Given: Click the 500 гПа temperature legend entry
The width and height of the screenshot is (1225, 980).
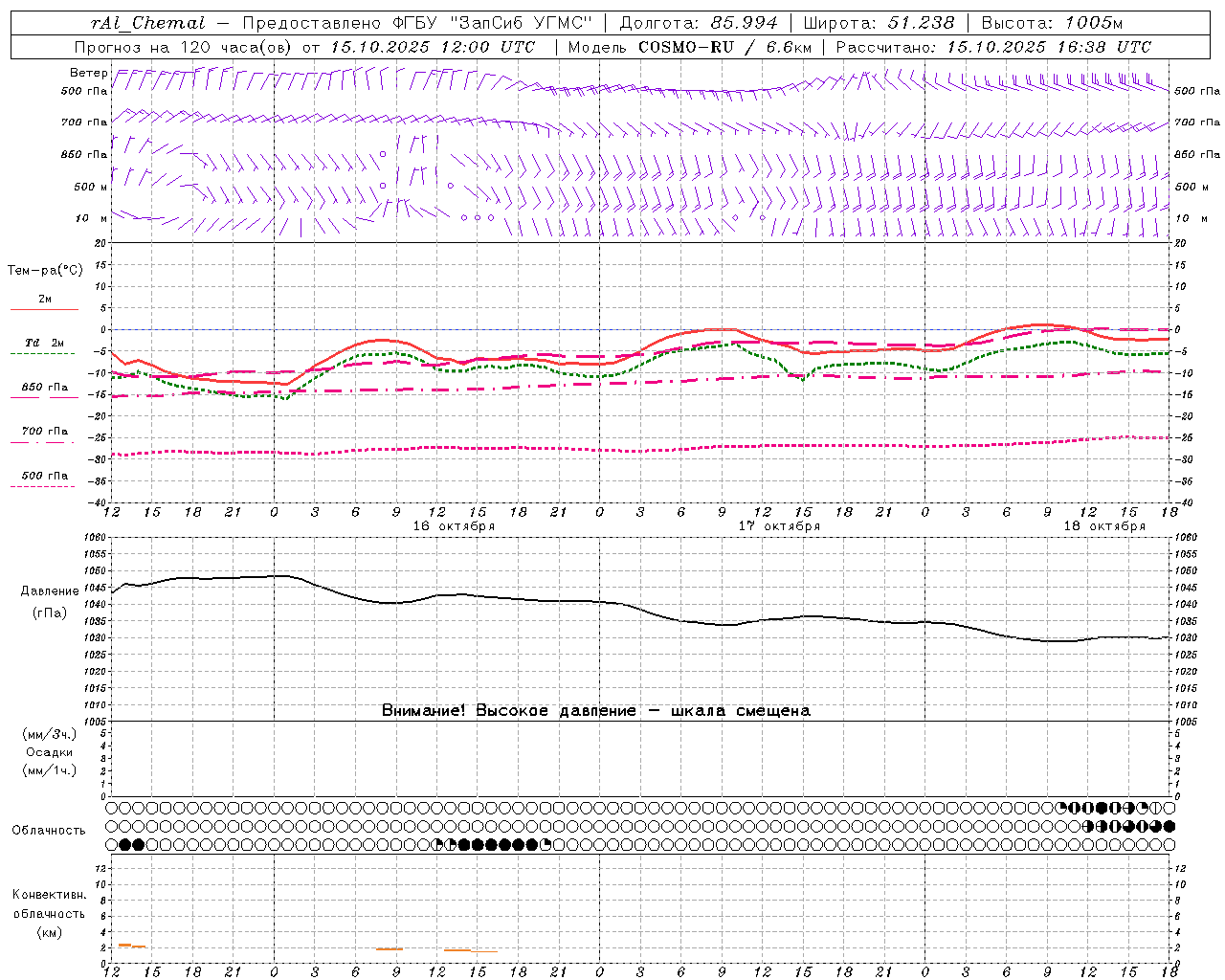Looking at the screenshot, I should 44,476.
